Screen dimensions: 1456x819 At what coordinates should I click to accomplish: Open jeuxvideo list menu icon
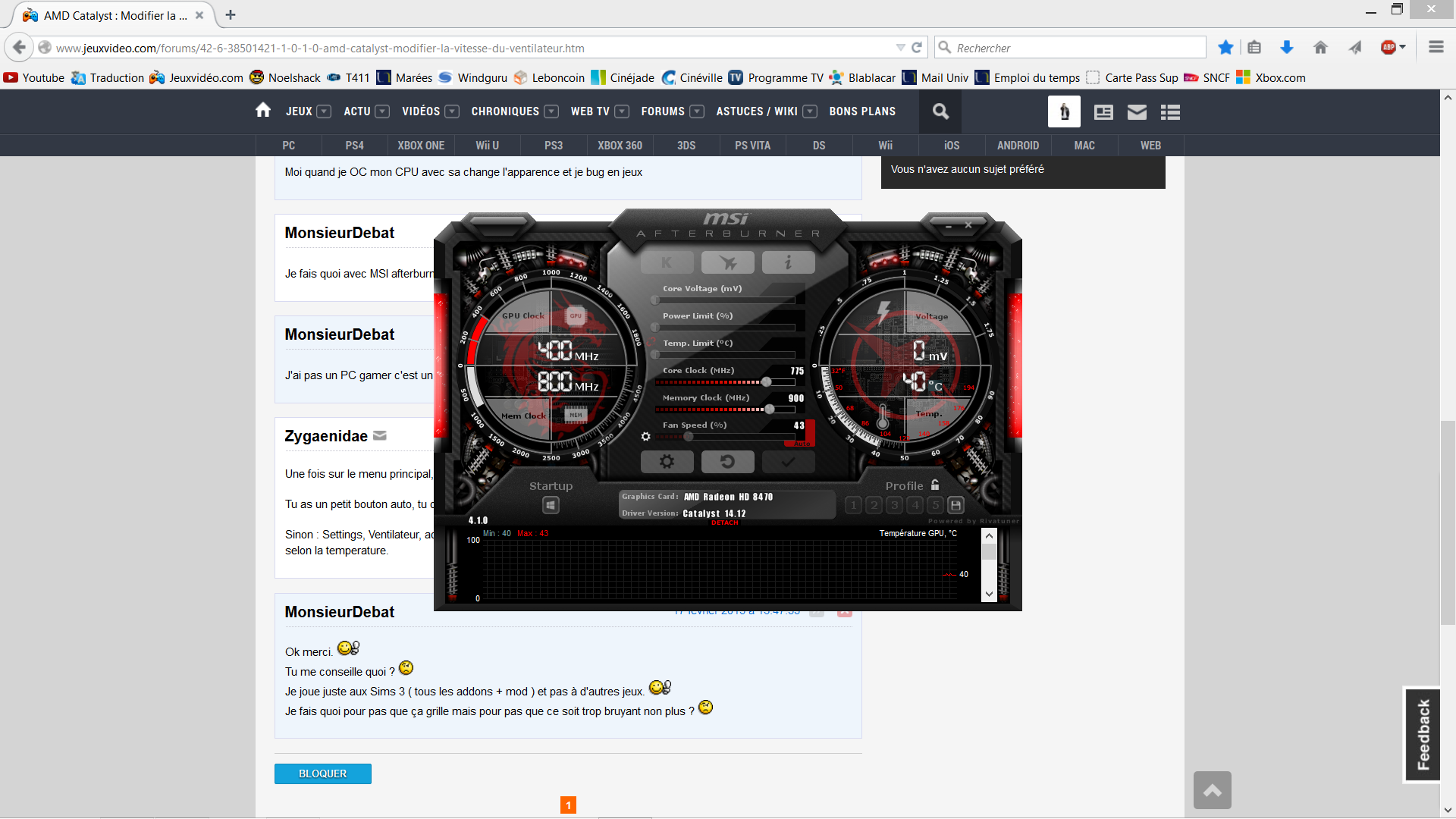tap(1170, 112)
